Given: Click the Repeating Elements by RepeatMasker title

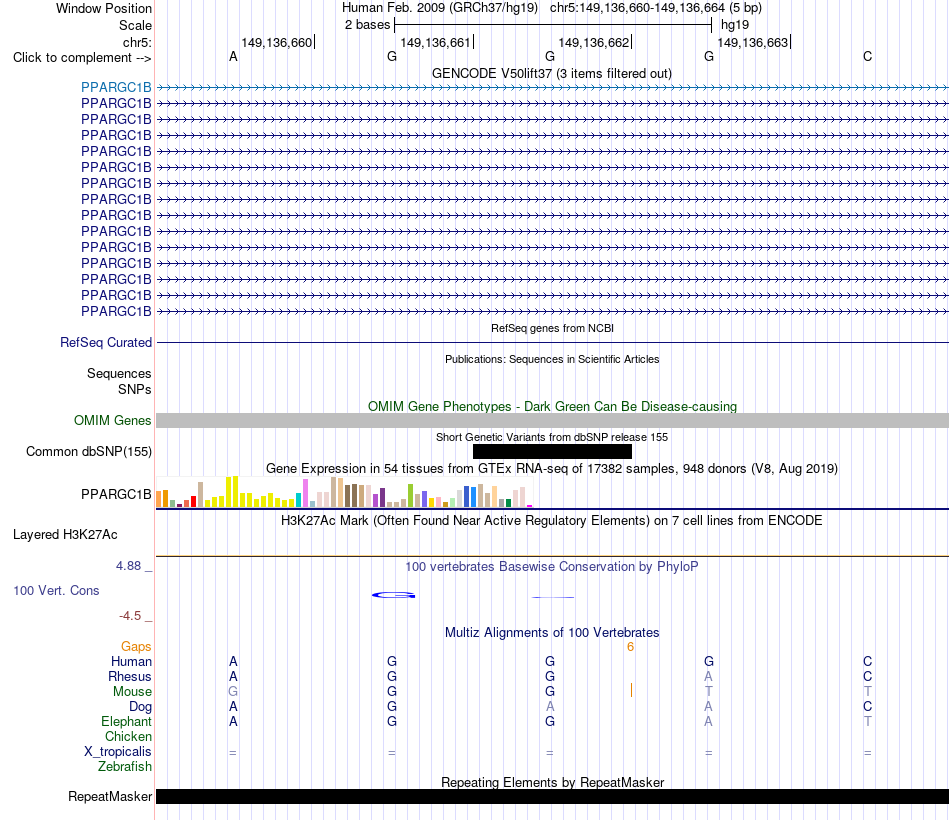Looking at the screenshot, I should pyautogui.click(x=552, y=782).
